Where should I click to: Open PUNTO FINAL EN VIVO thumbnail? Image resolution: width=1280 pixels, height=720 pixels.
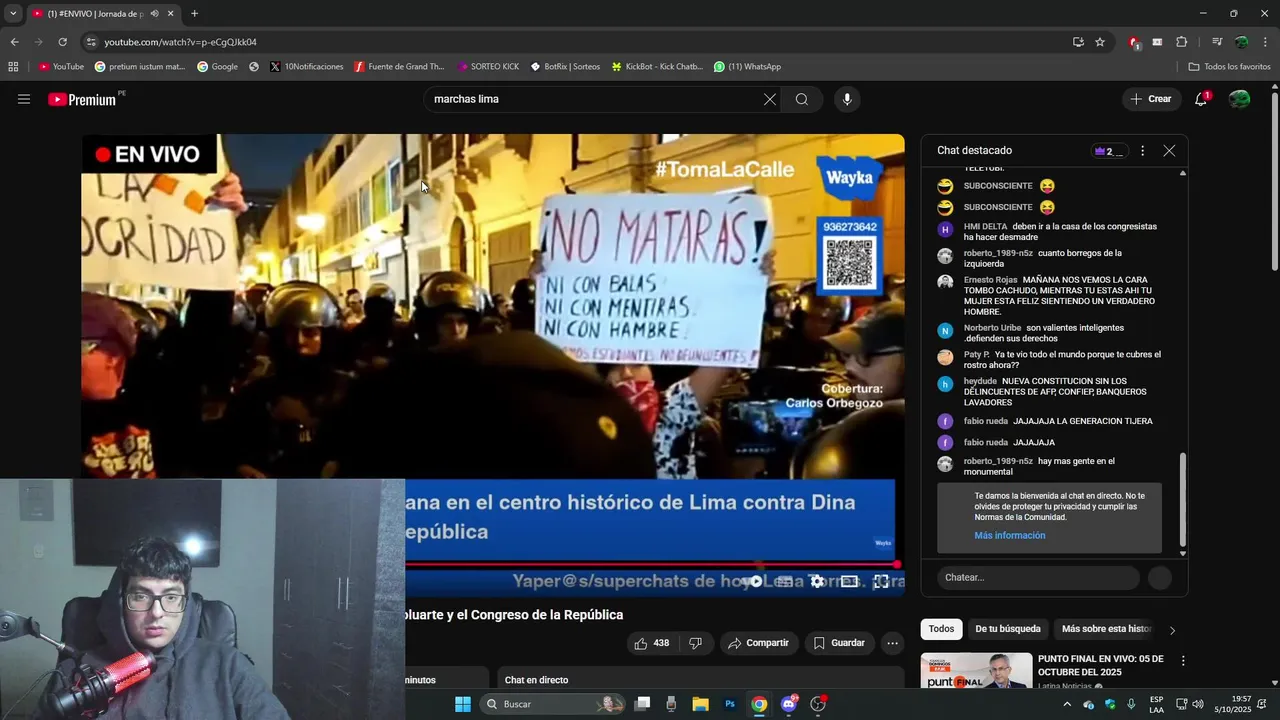point(976,670)
